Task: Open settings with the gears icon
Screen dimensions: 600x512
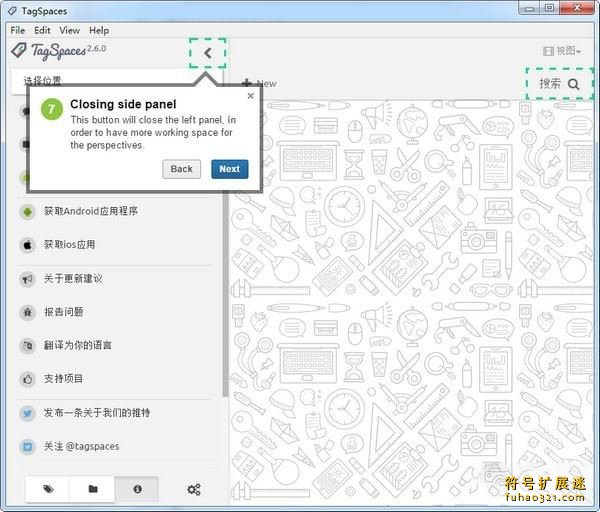Action: pyautogui.click(x=194, y=489)
